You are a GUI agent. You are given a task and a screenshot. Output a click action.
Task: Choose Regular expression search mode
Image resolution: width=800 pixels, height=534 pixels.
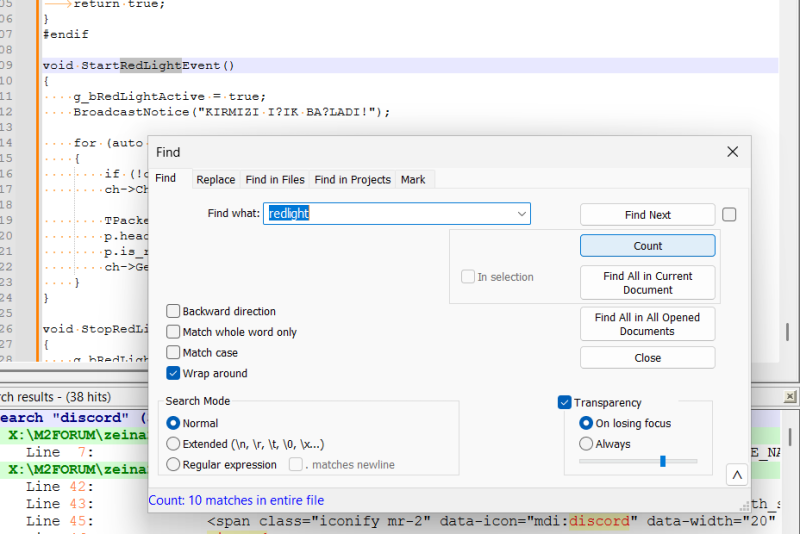click(174, 465)
